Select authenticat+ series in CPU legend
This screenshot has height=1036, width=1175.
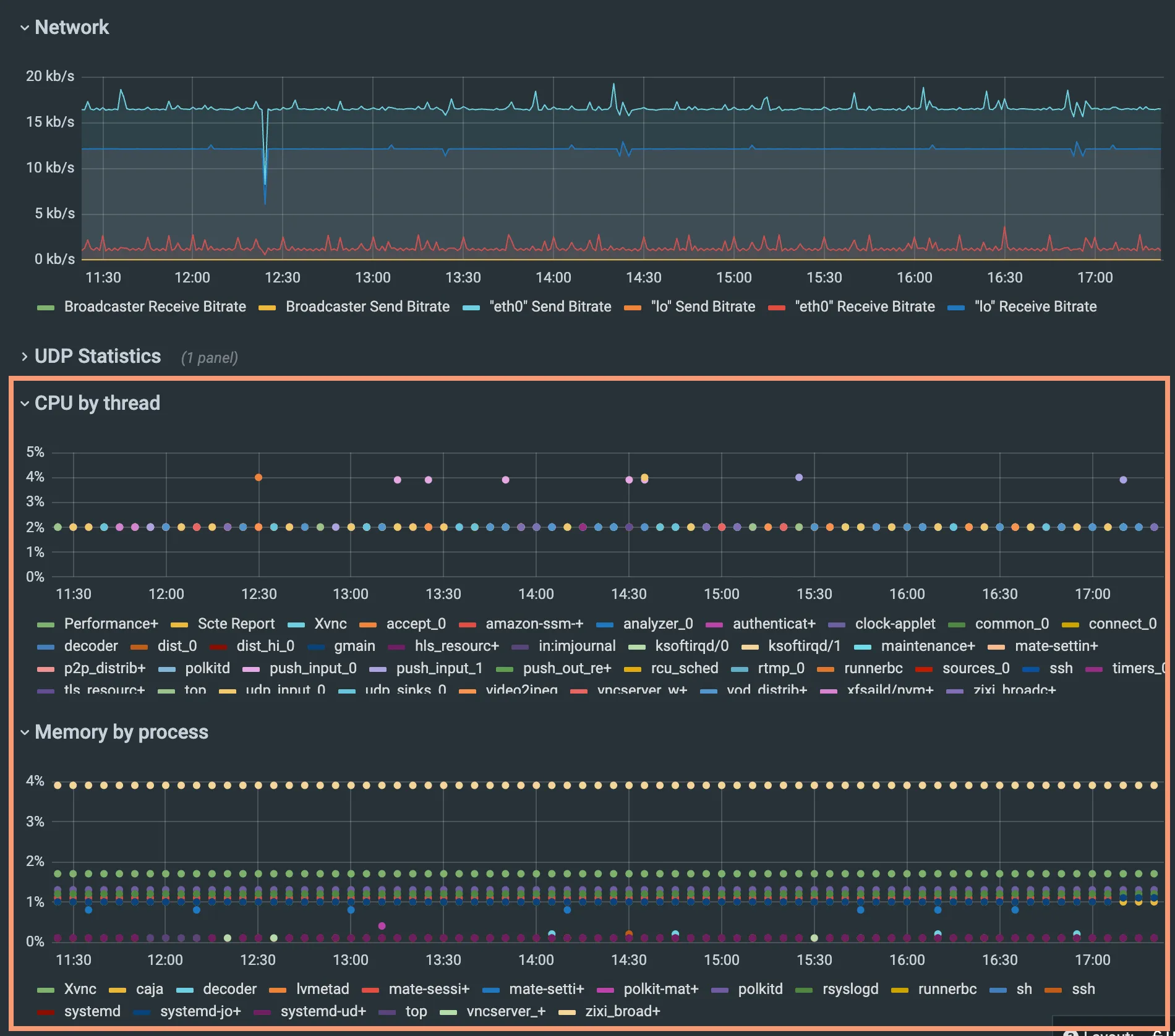[x=774, y=624]
